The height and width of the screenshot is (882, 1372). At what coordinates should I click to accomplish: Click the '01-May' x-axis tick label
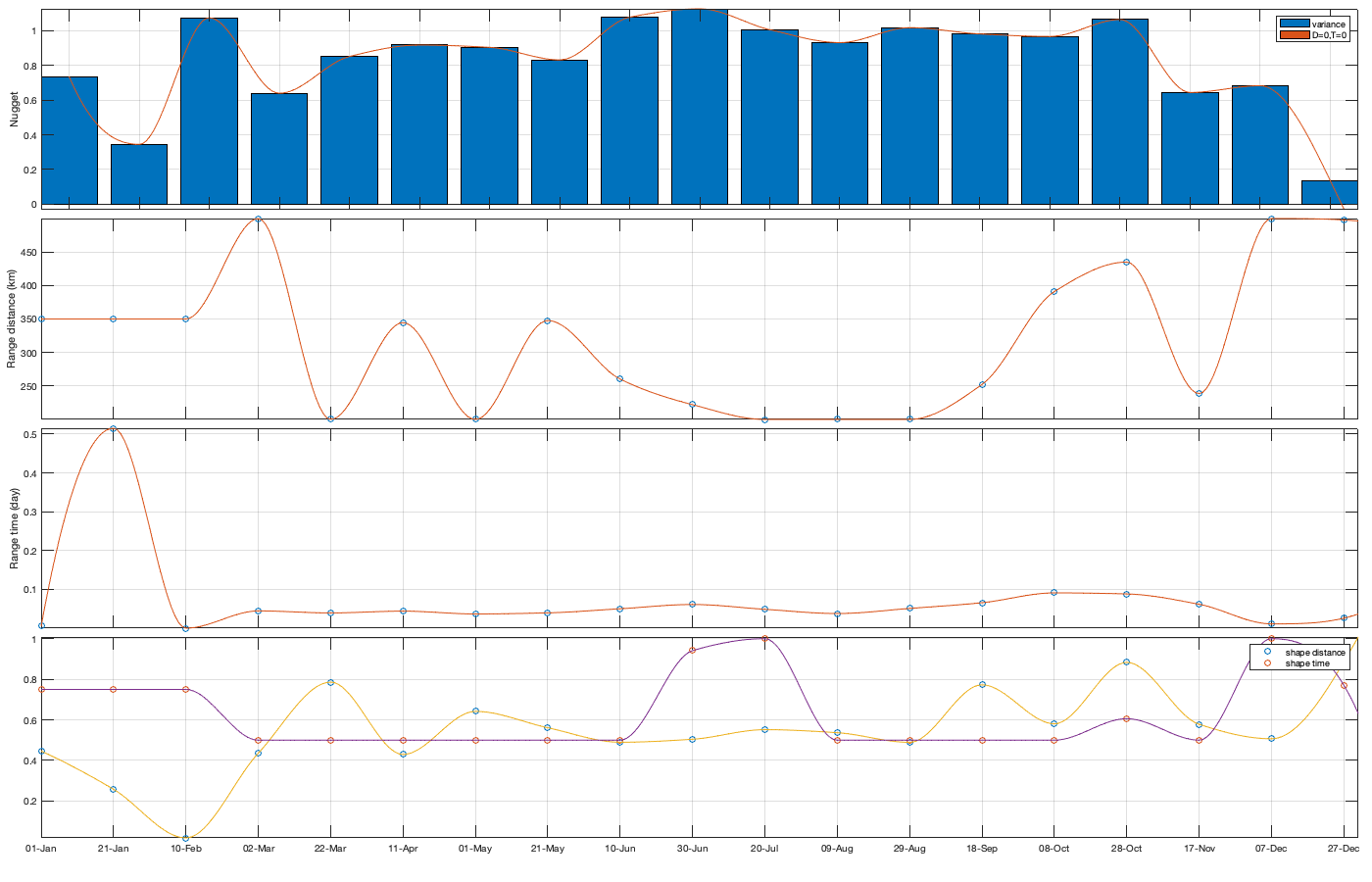pos(475,849)
